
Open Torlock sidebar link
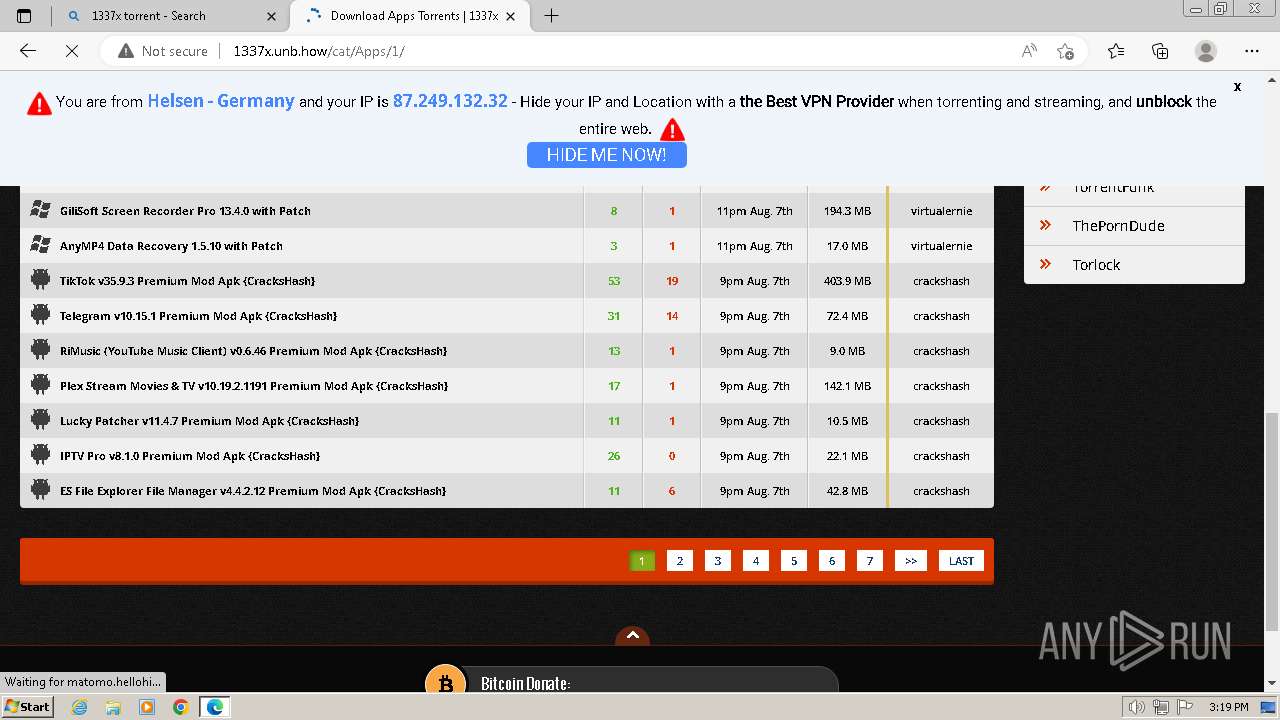pos(1096,265)
